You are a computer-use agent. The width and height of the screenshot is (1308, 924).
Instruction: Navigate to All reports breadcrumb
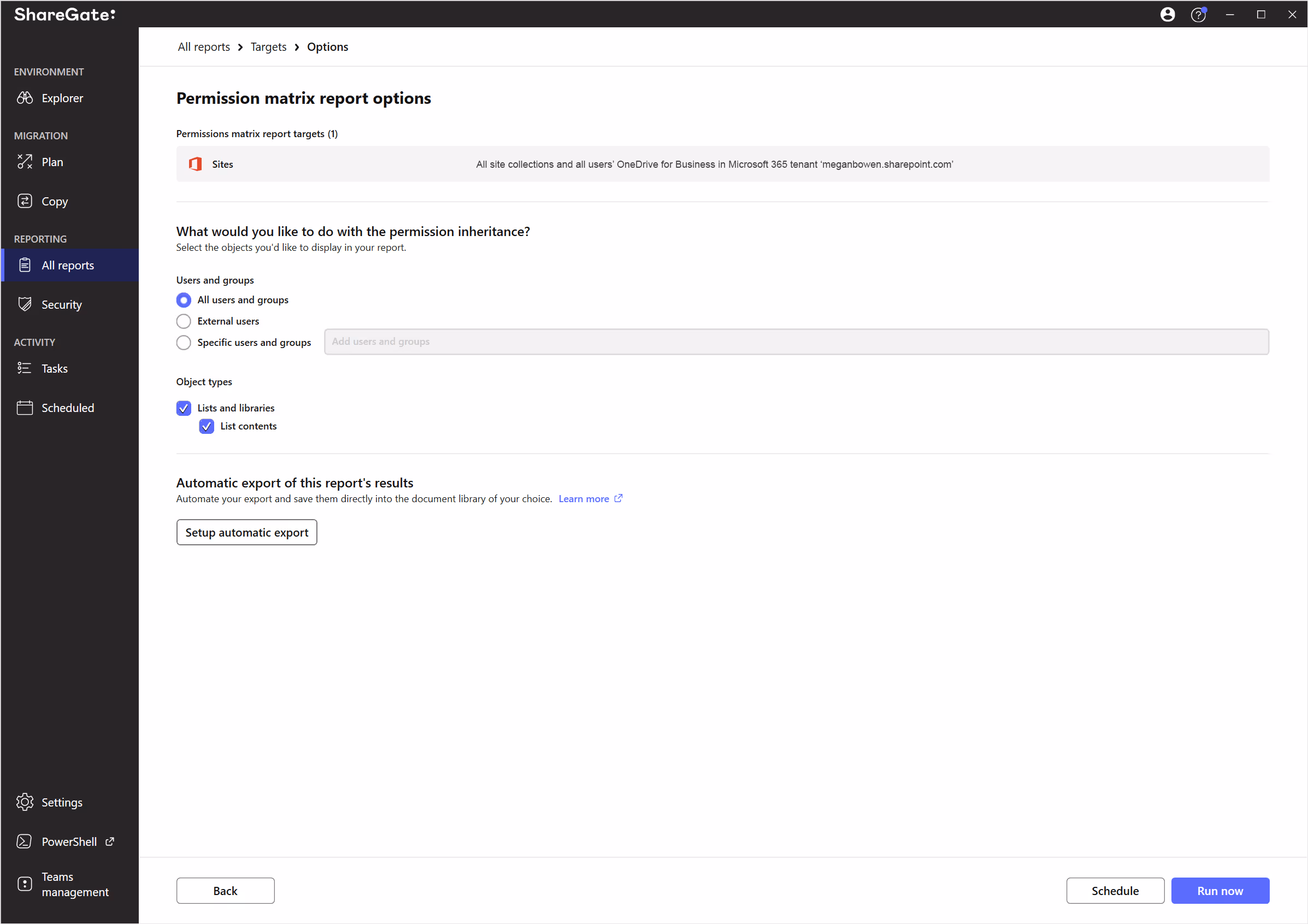coord(204,46)
